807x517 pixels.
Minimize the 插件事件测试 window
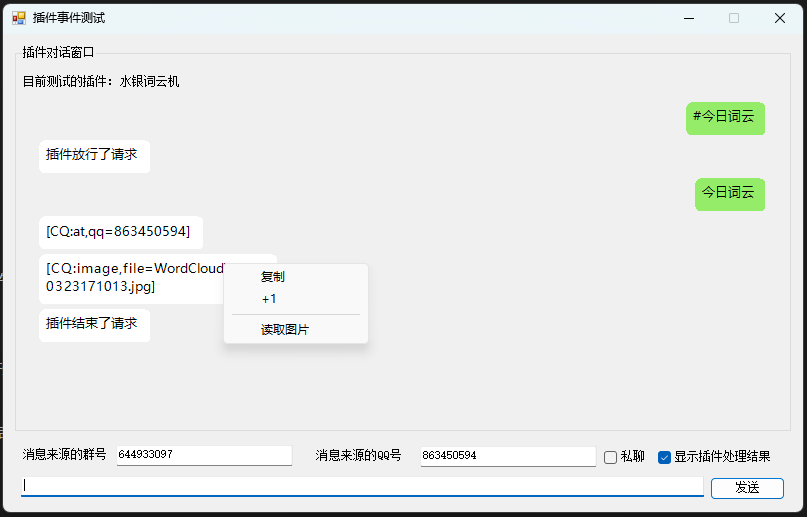[688, 18]
